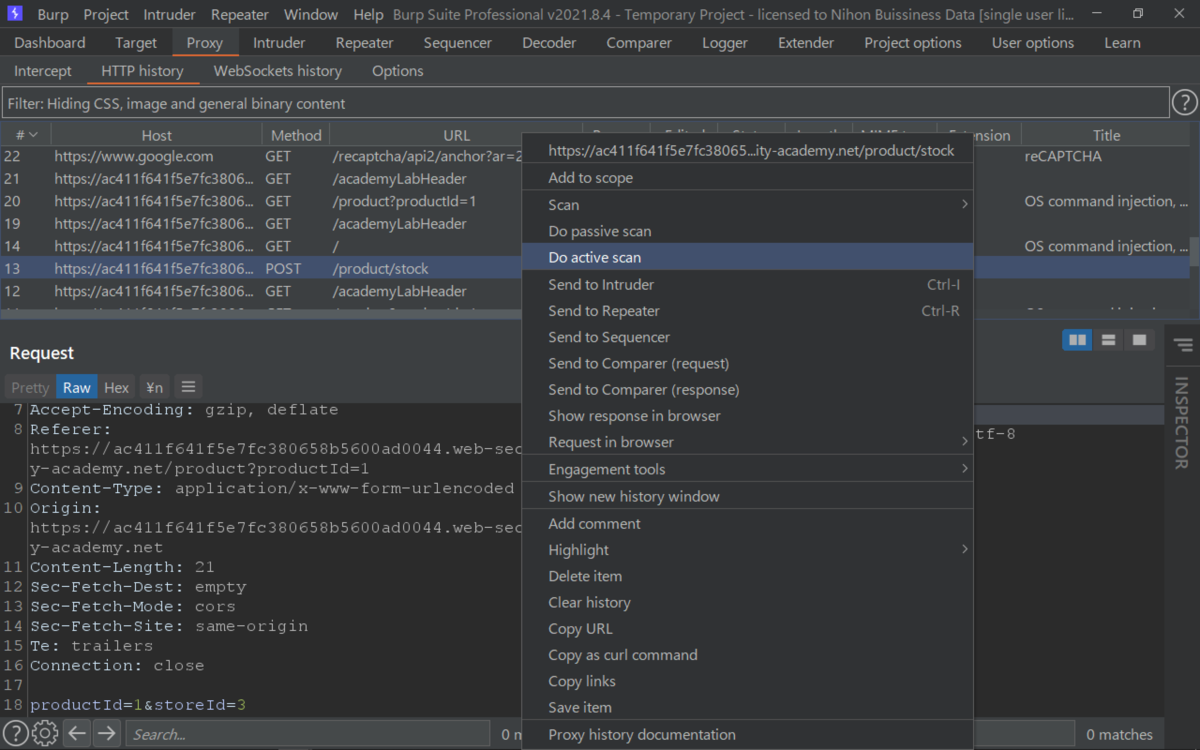1200x750 pixels.
Task: Choose Send to Intruder
Action: tap(748, 284)
